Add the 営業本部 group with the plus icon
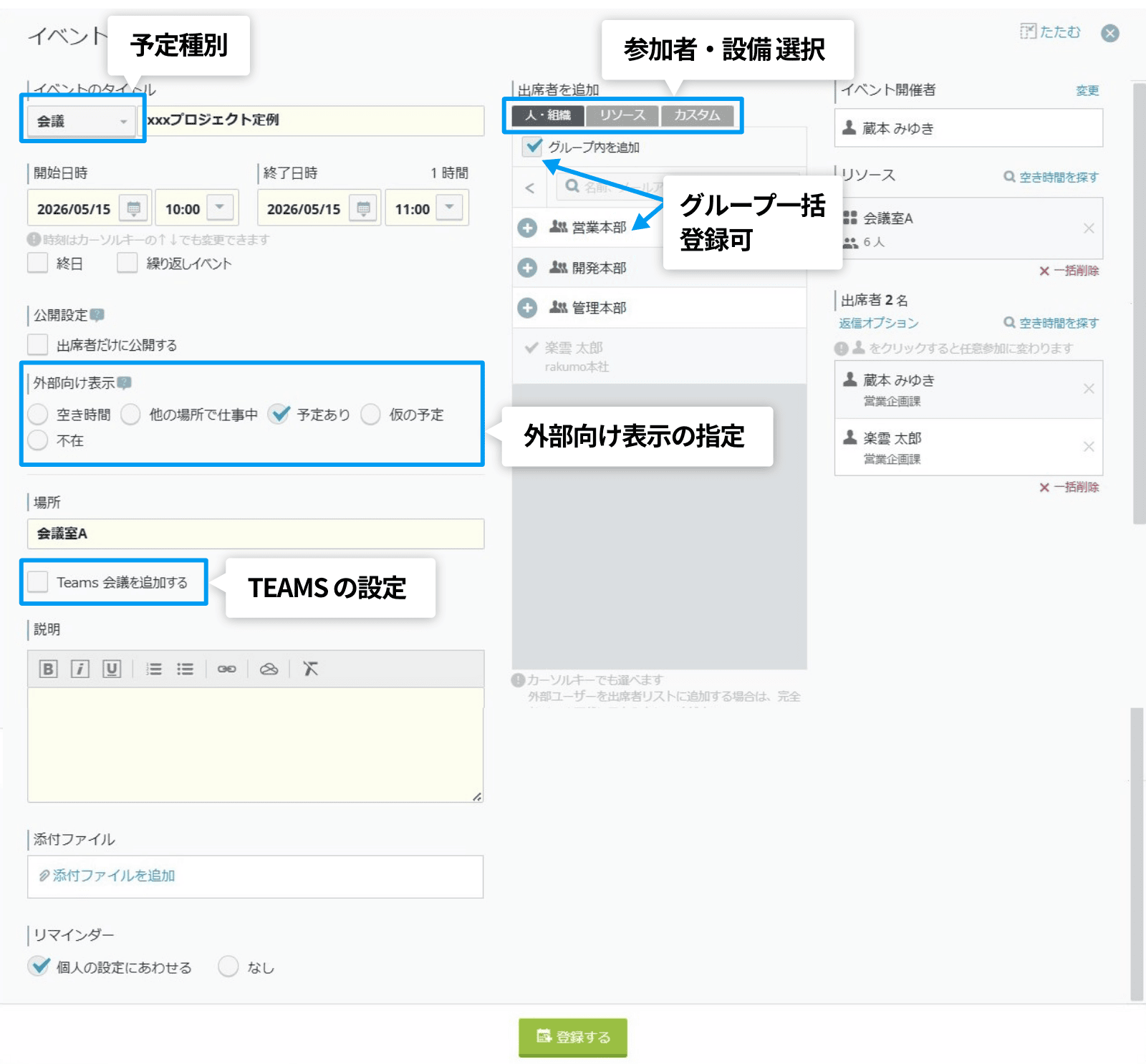Image resolution: width=1146 pixels, height=1064 pixels. [x=528, y=228]
